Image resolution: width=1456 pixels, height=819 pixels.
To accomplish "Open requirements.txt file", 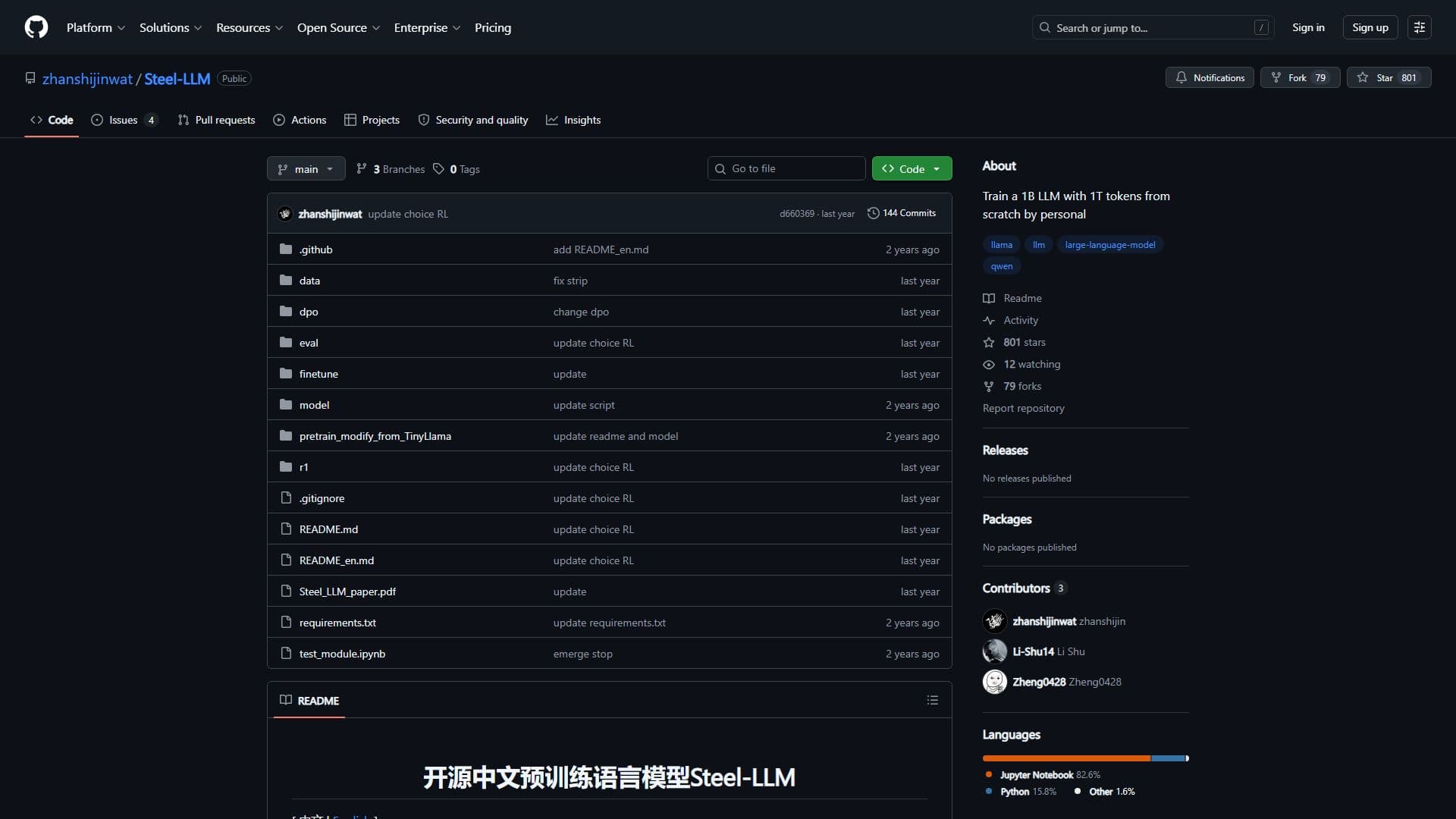I will [x=337, y=623].
